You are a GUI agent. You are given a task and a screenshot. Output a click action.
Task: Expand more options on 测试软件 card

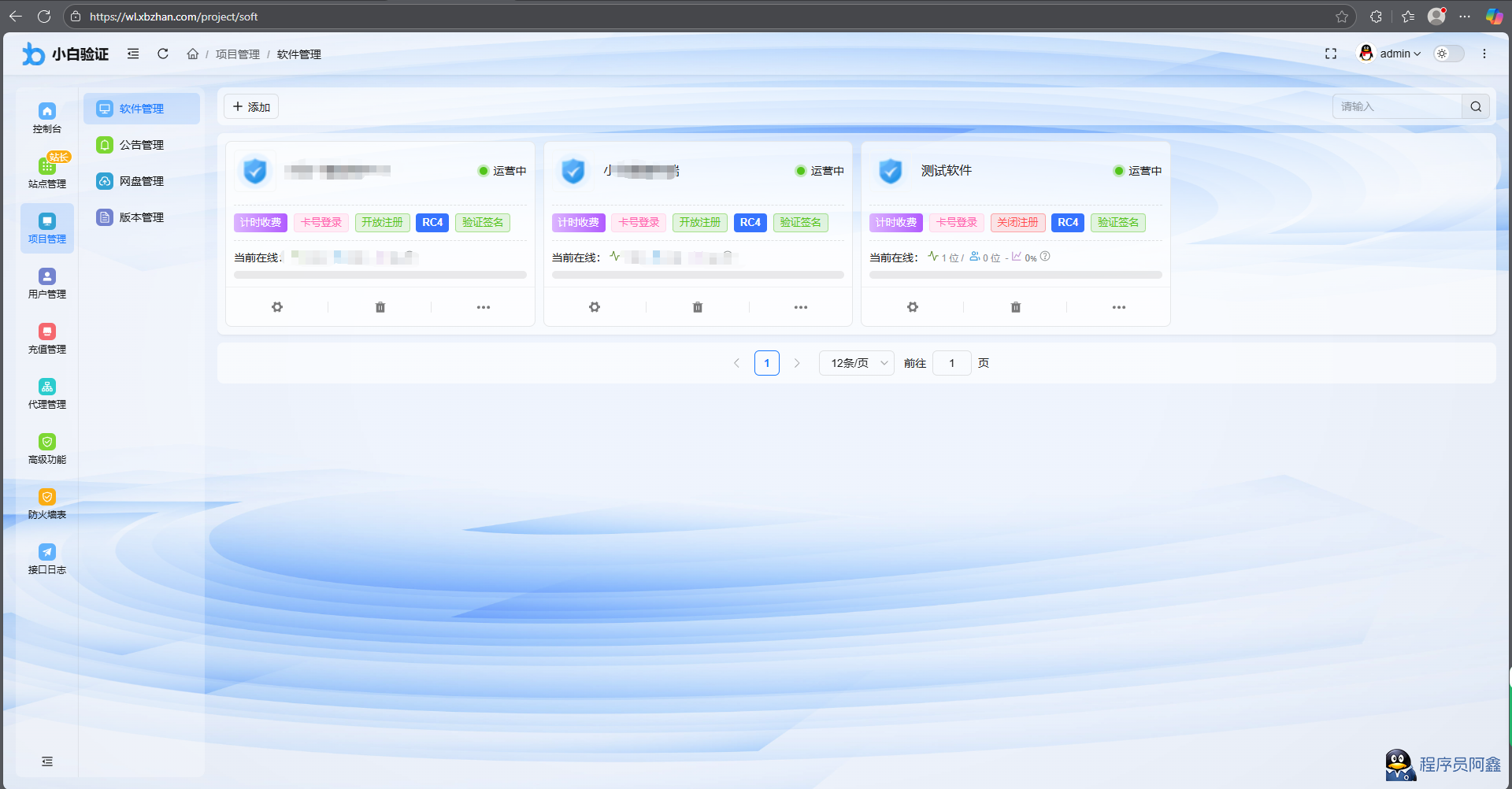coord(1118,307)
